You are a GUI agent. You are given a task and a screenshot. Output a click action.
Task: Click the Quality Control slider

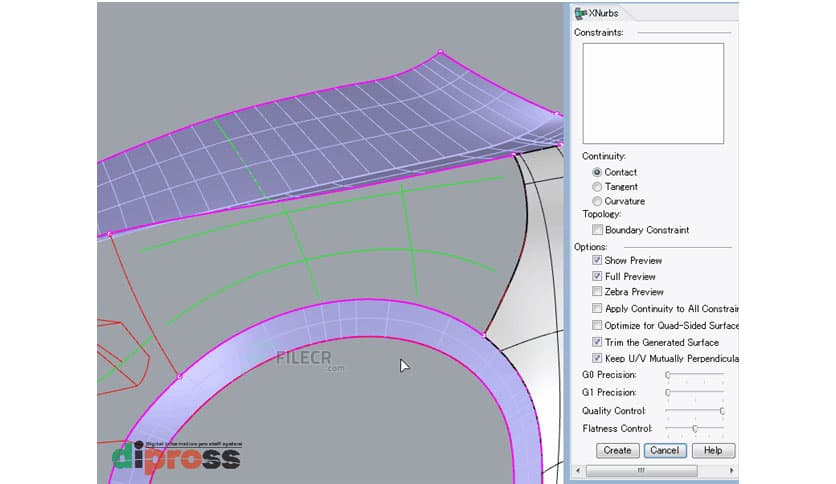coord(695,411)
